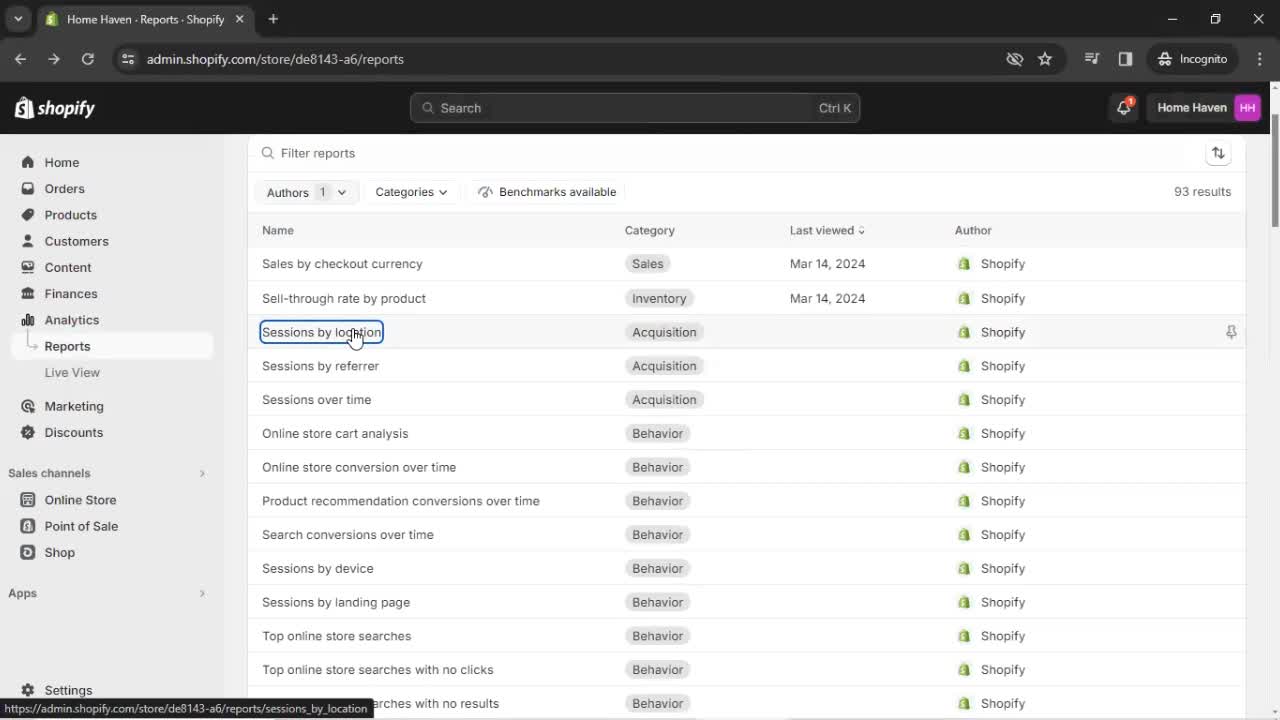Click the Analytics bar chart icon
The image size is (1280, 720).
click(28, 320)
